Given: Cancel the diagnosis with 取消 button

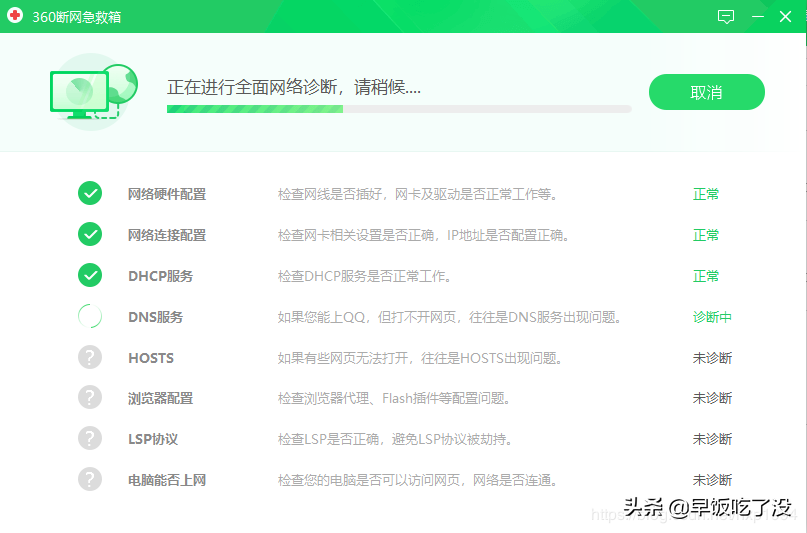Looking at the screenshot, I should pos(707,92).
